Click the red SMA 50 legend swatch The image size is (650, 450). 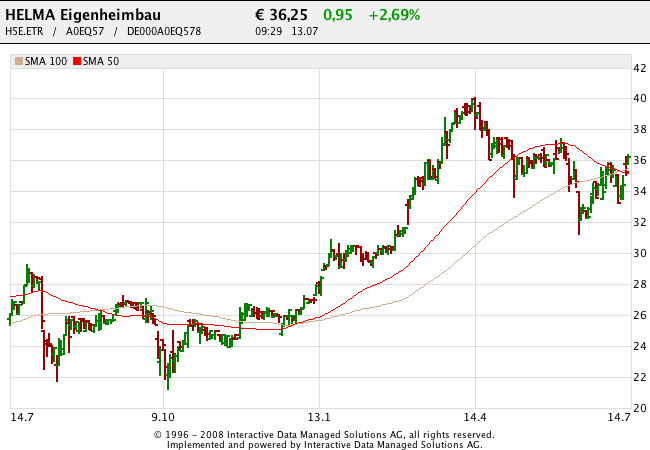[x=77, y=62]
